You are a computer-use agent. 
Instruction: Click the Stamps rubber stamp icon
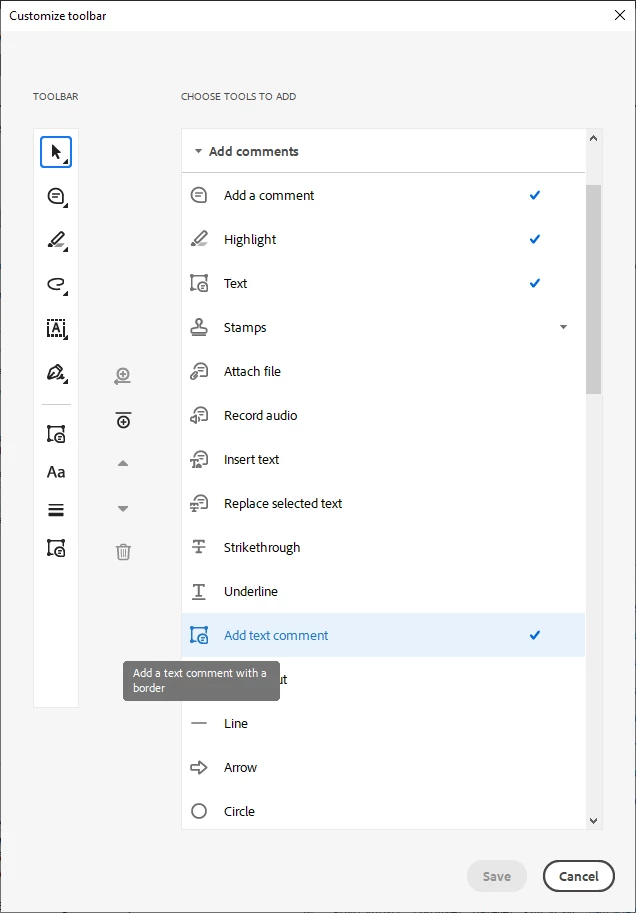click(x=199, y=327)
